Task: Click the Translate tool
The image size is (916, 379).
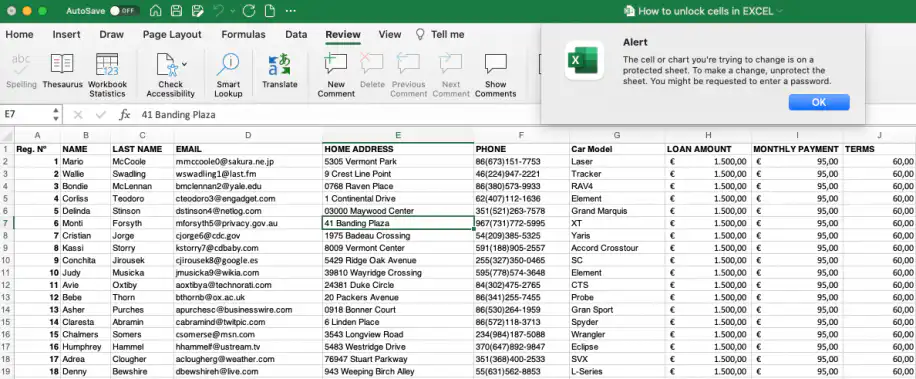Action: click(279, 71)
